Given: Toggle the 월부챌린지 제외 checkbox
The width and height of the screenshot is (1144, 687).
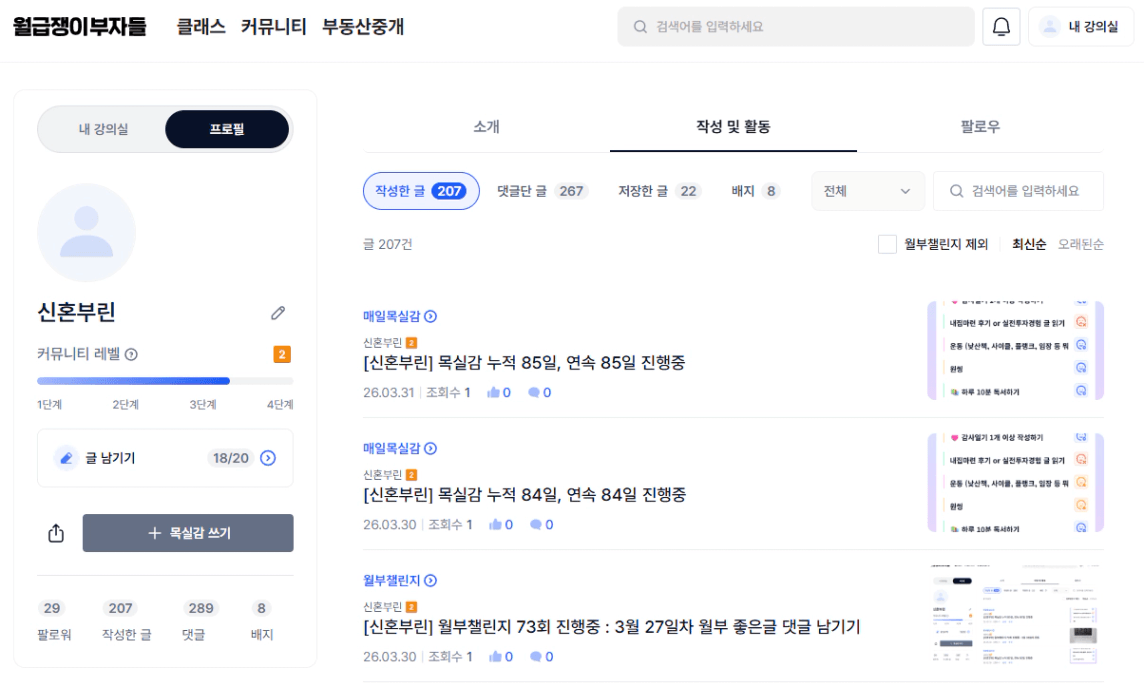Looking at the screenshot, I should tap(887, 244).
